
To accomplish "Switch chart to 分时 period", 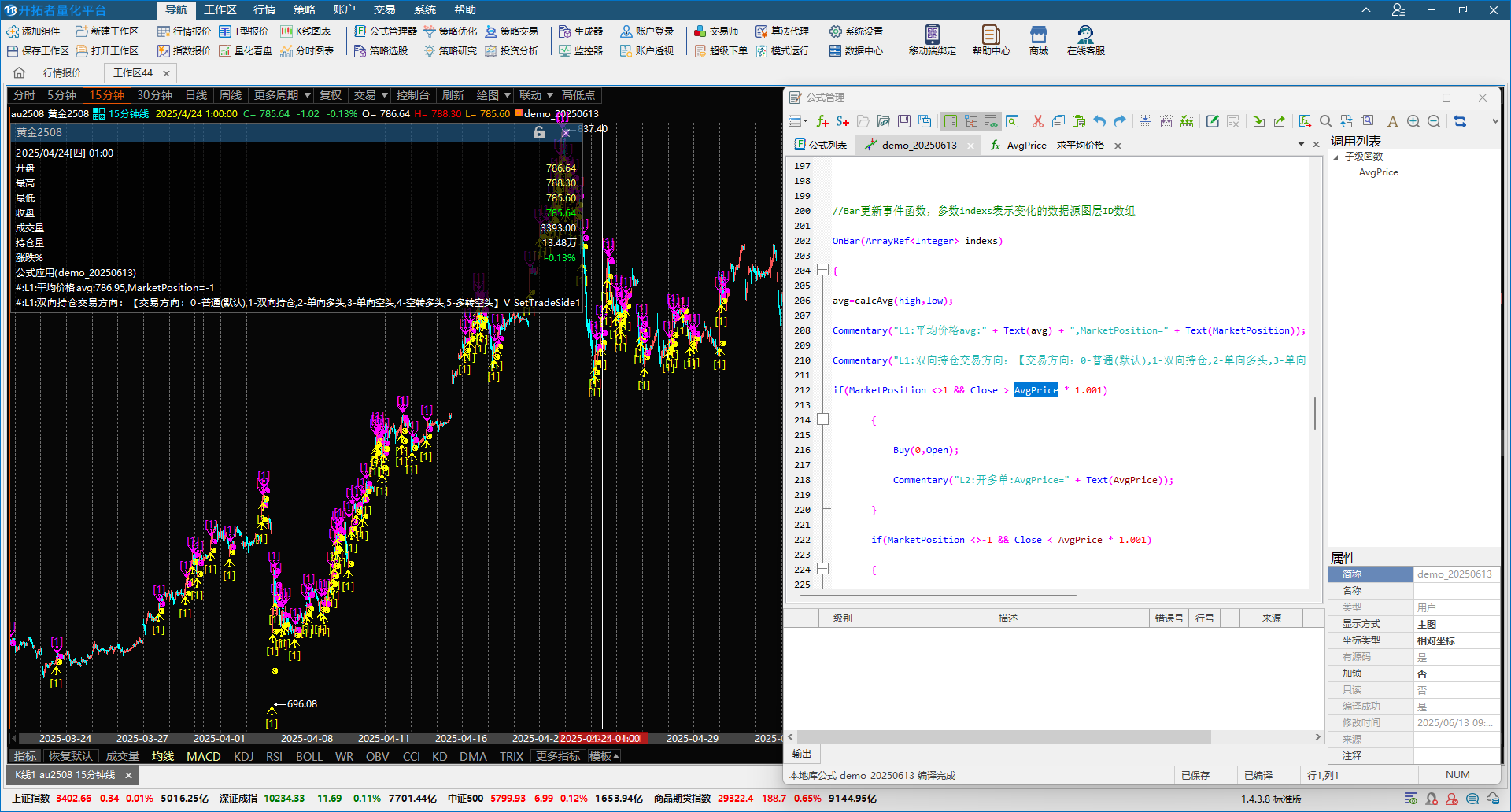I will click(x=24, y=95).
